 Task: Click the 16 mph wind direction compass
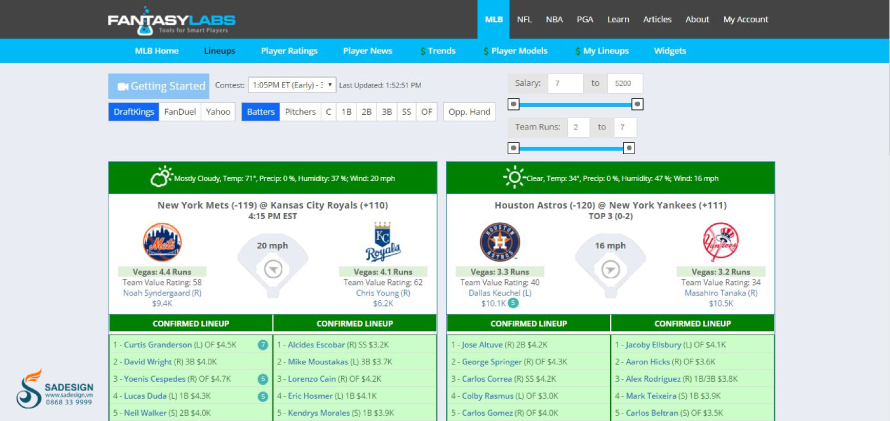pos(610,268)
